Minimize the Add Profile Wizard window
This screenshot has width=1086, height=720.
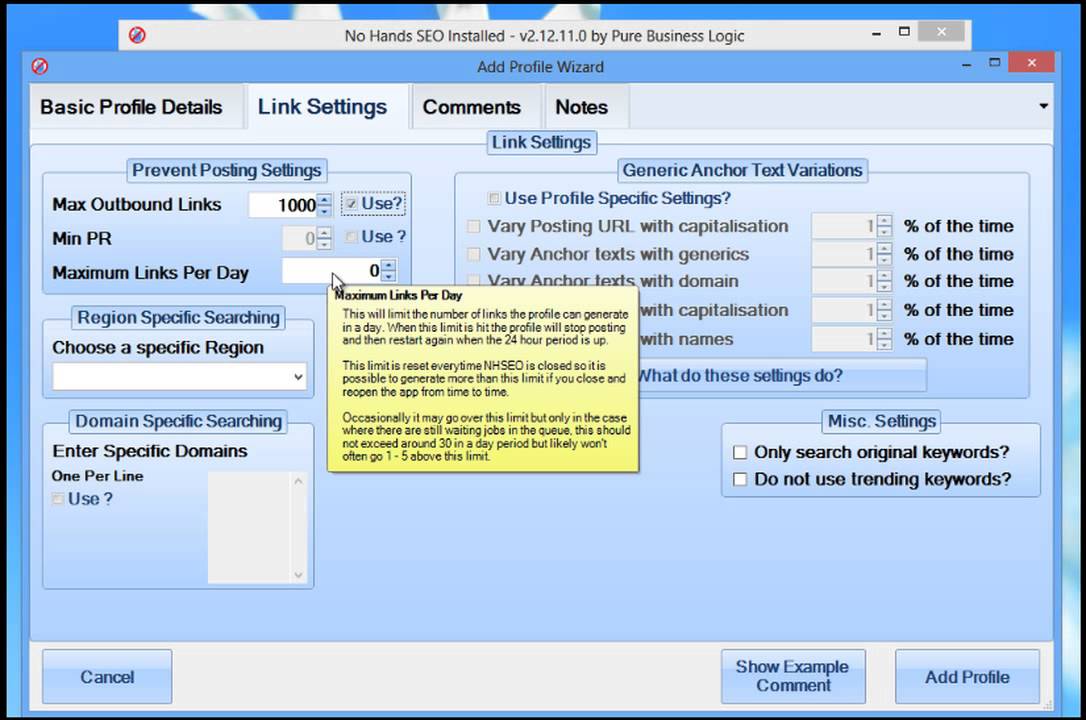[966, 64]
